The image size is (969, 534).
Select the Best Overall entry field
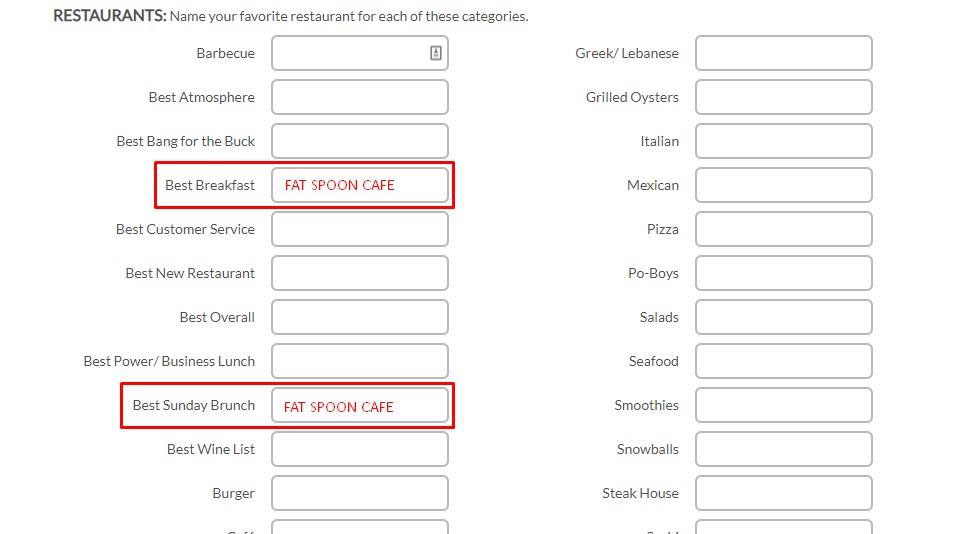[360, 317]
